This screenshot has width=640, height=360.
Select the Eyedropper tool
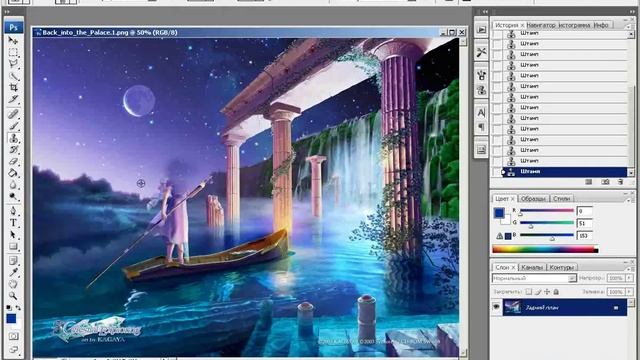13,272
